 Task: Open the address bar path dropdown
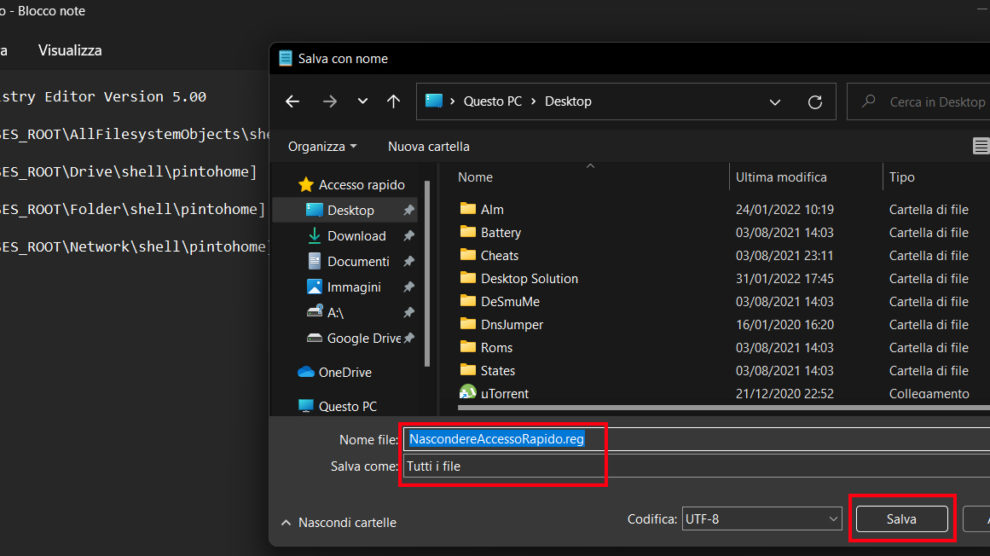775,102
